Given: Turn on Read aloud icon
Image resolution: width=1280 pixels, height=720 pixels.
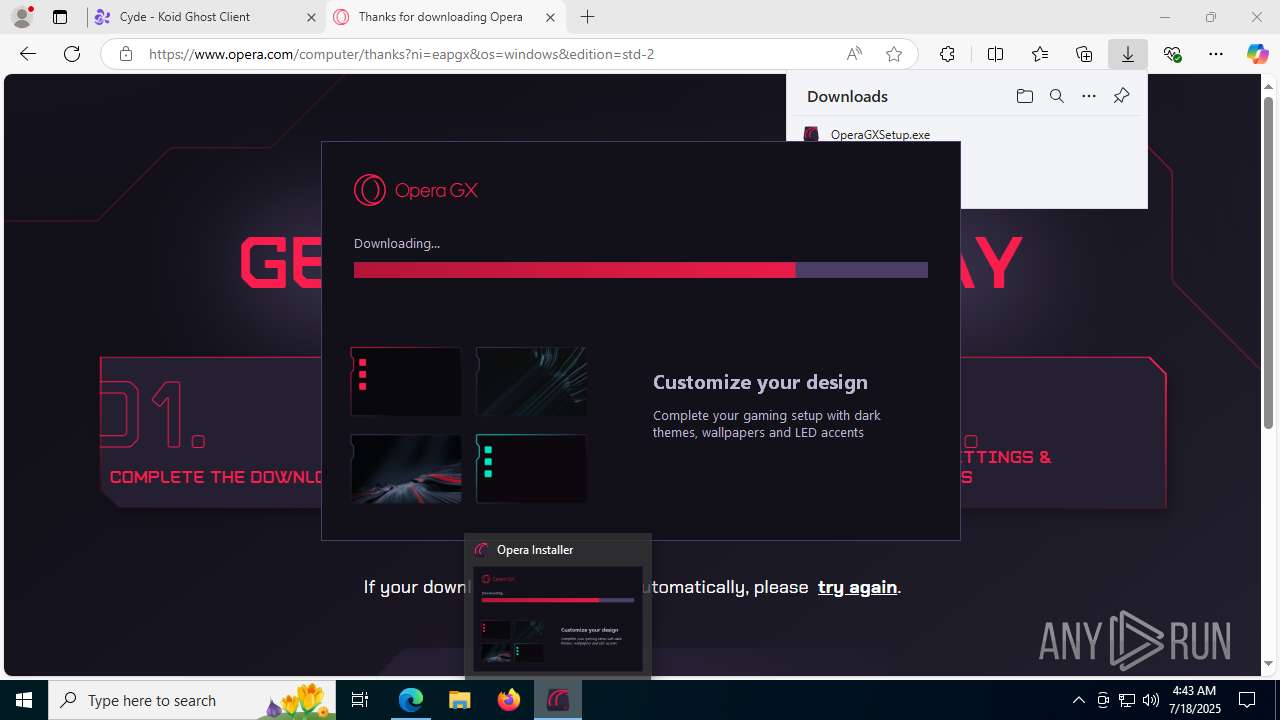Looking at the screenshot, I should pos(854,54).
